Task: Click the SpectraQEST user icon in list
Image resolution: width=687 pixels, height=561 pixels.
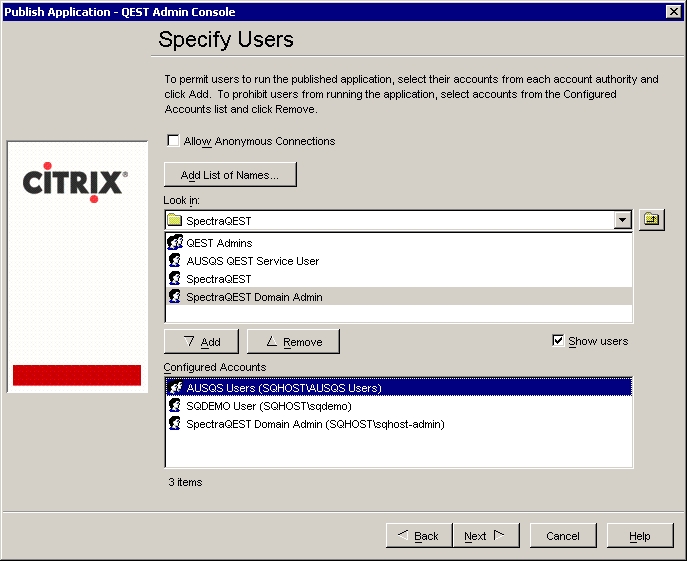Action: 175,279
